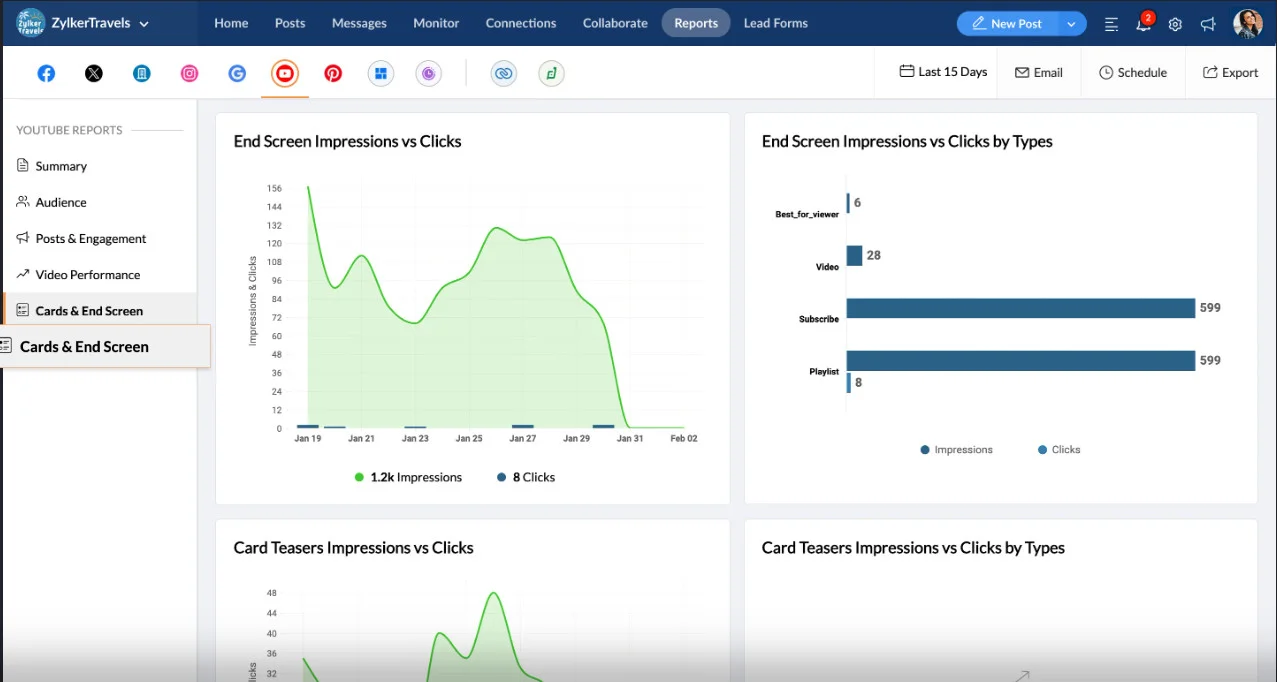Select the YouTube channel icon
This screenshot has width=1277, height=682.
(285, 73)
